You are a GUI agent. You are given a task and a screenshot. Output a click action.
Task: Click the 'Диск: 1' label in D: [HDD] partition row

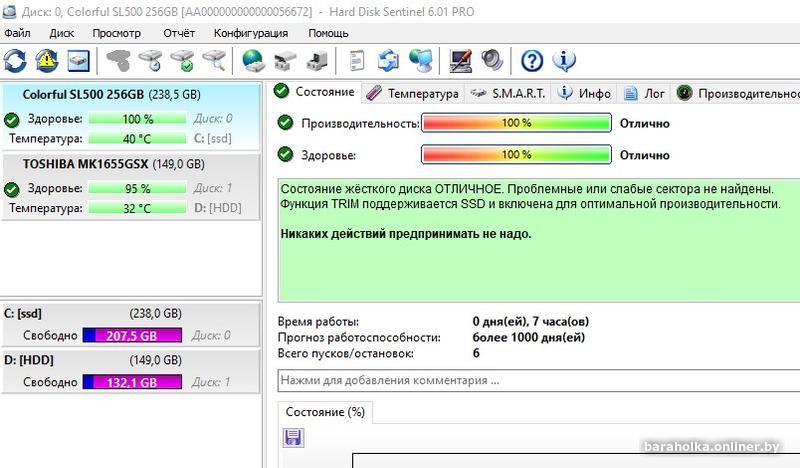[211, 382]
